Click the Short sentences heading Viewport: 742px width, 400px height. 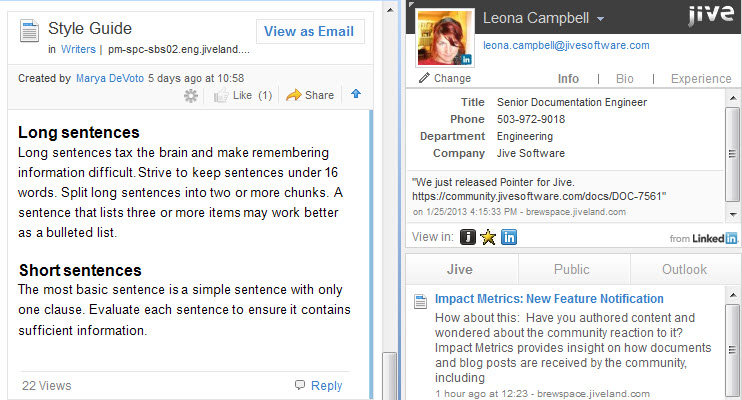[80, 270]
